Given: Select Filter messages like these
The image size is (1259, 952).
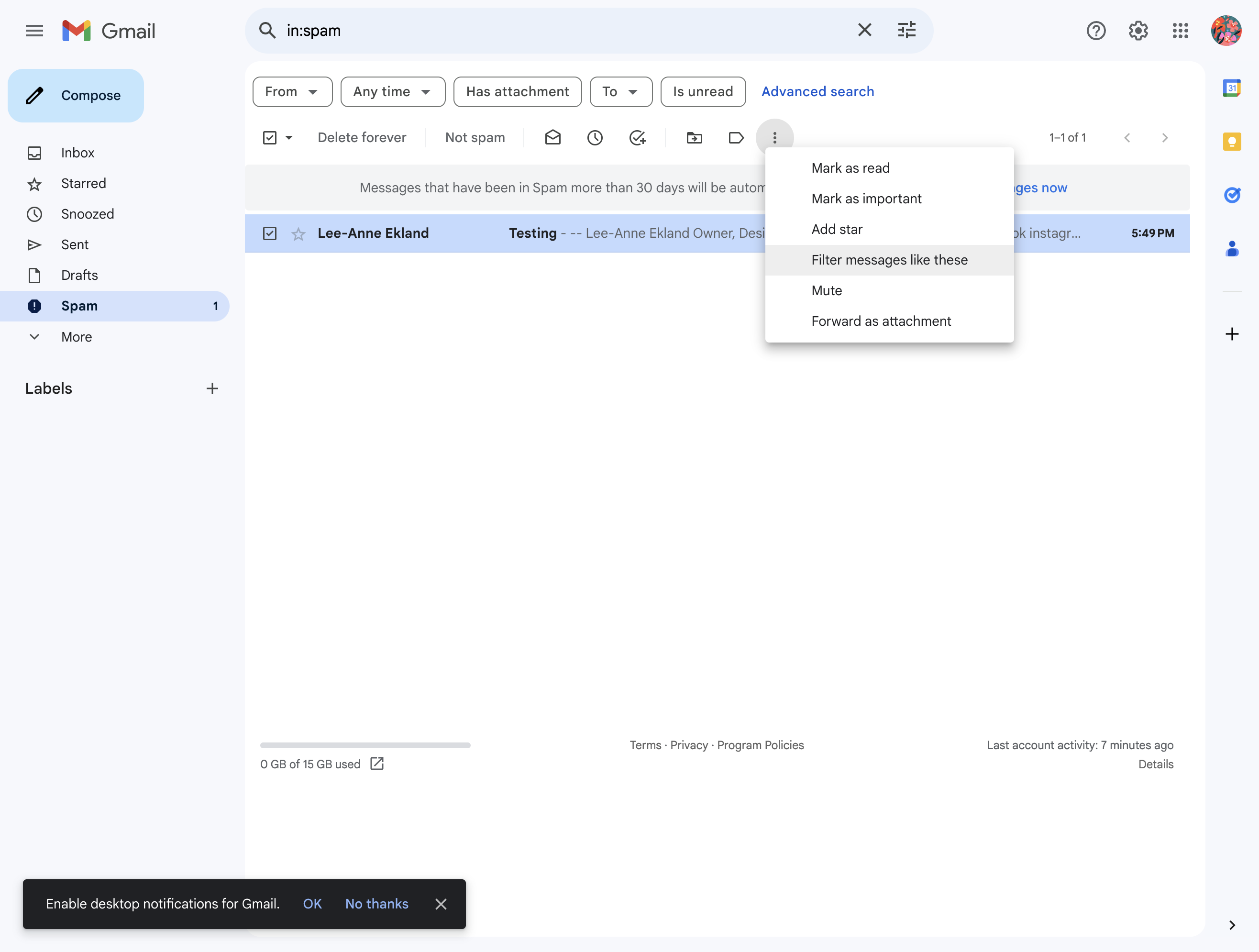Looking at the screenshot, I should coord(889,260).
